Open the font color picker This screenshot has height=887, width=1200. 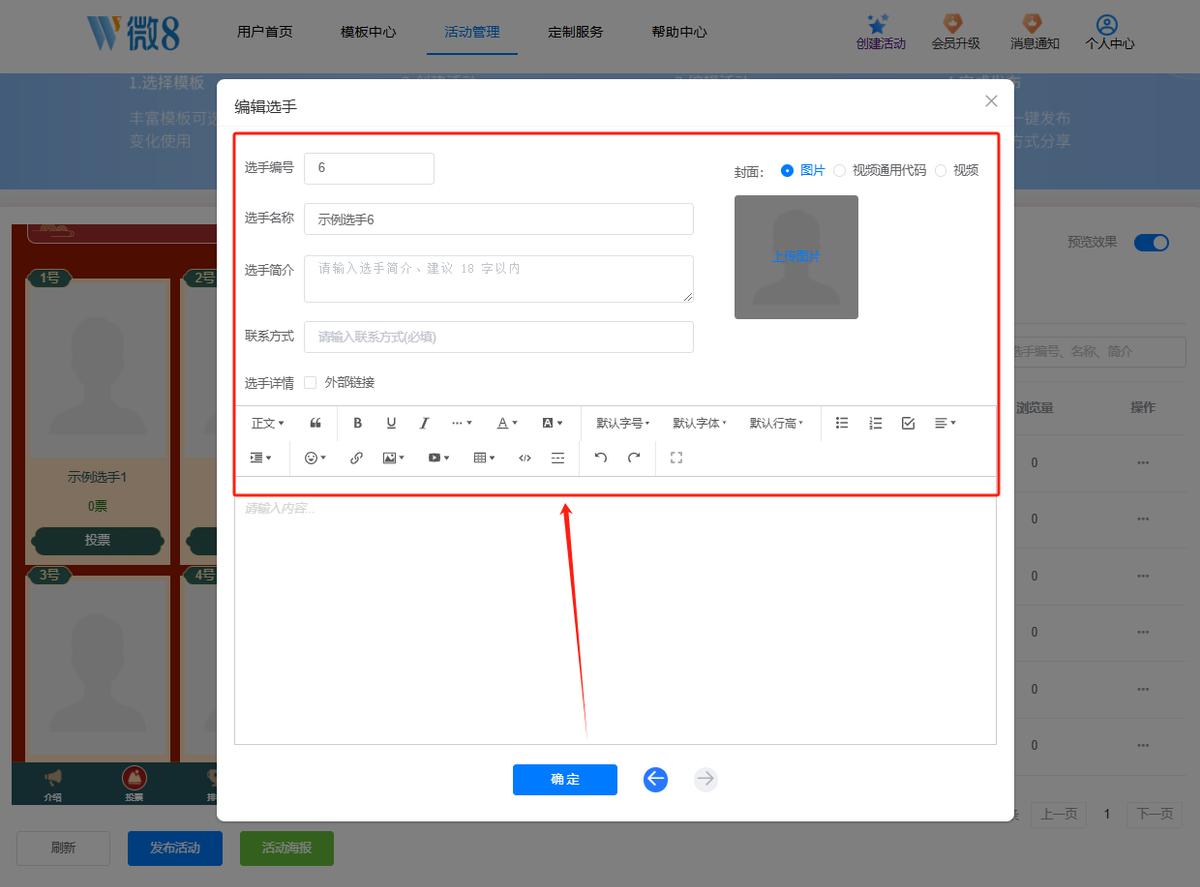tap(507, 423)
